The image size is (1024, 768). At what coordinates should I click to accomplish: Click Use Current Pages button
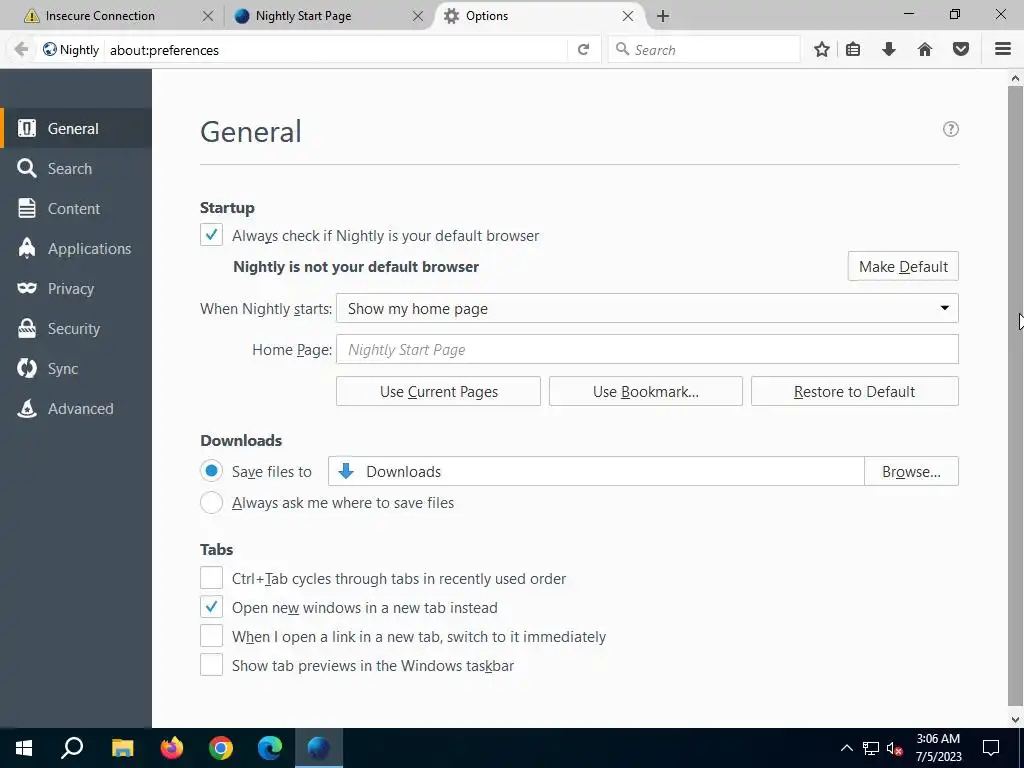[438, 391]
